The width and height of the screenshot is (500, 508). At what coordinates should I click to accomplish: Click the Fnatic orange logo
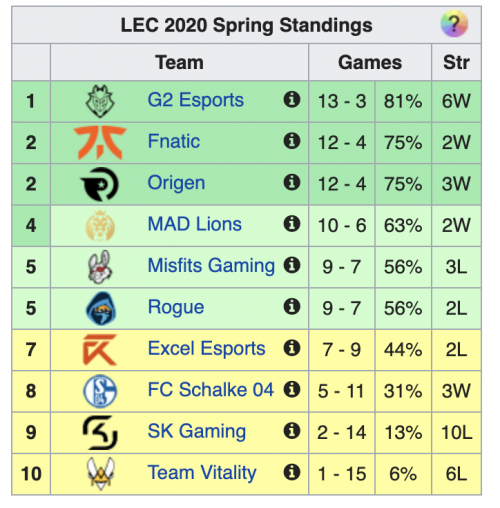pos(100,143)
